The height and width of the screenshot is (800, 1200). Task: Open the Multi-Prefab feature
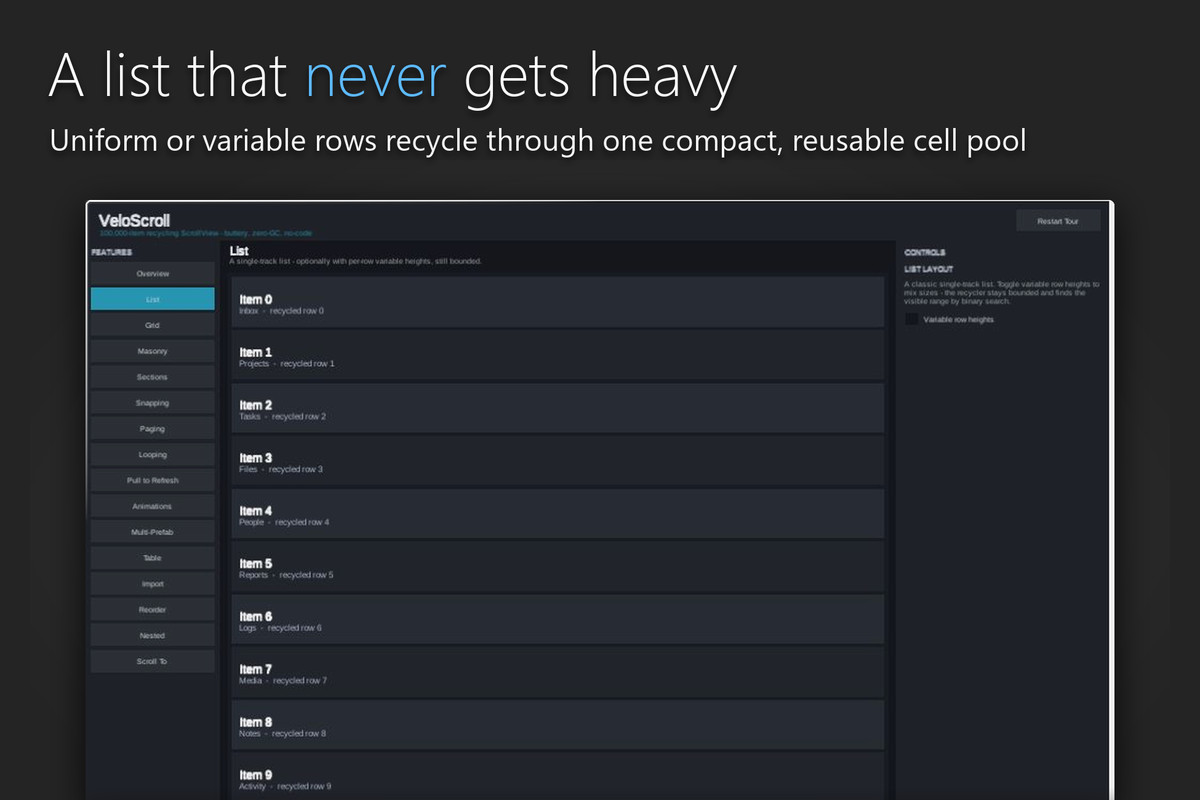pos(153,532)
